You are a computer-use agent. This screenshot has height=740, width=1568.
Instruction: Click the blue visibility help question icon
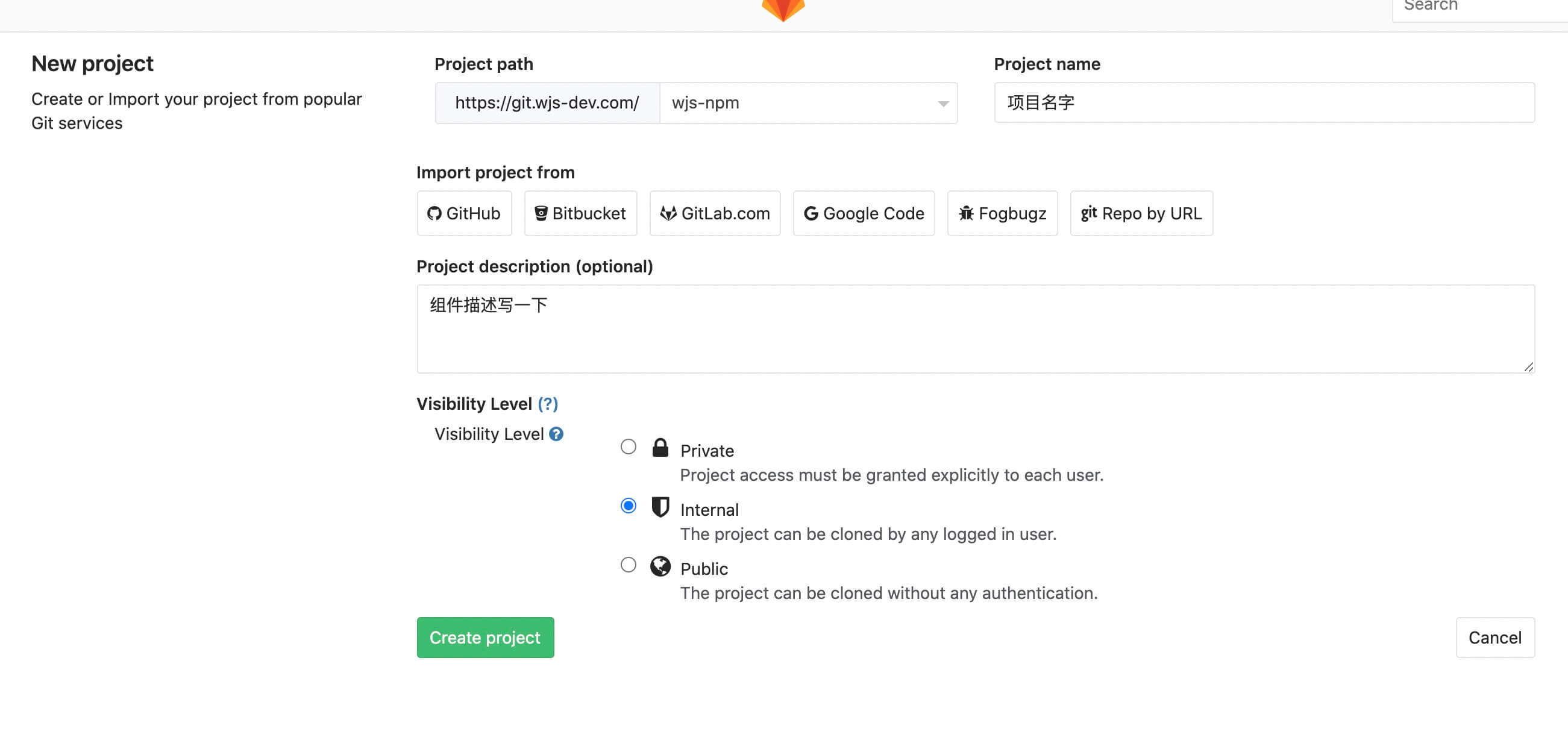tap(556, 434)
